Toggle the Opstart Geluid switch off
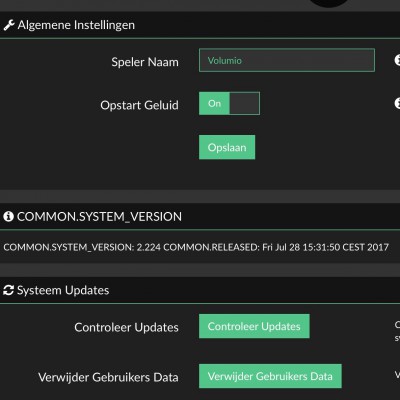Screen dimensions: 400x400 [229, 104]
